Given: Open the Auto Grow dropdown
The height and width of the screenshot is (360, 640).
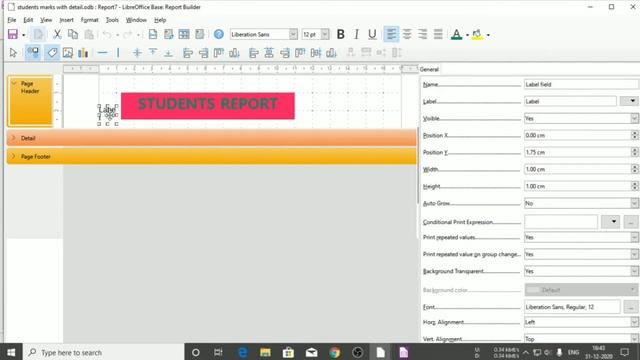Looking at the screenshot, I should pyautogui.click(x=634, y=203).
